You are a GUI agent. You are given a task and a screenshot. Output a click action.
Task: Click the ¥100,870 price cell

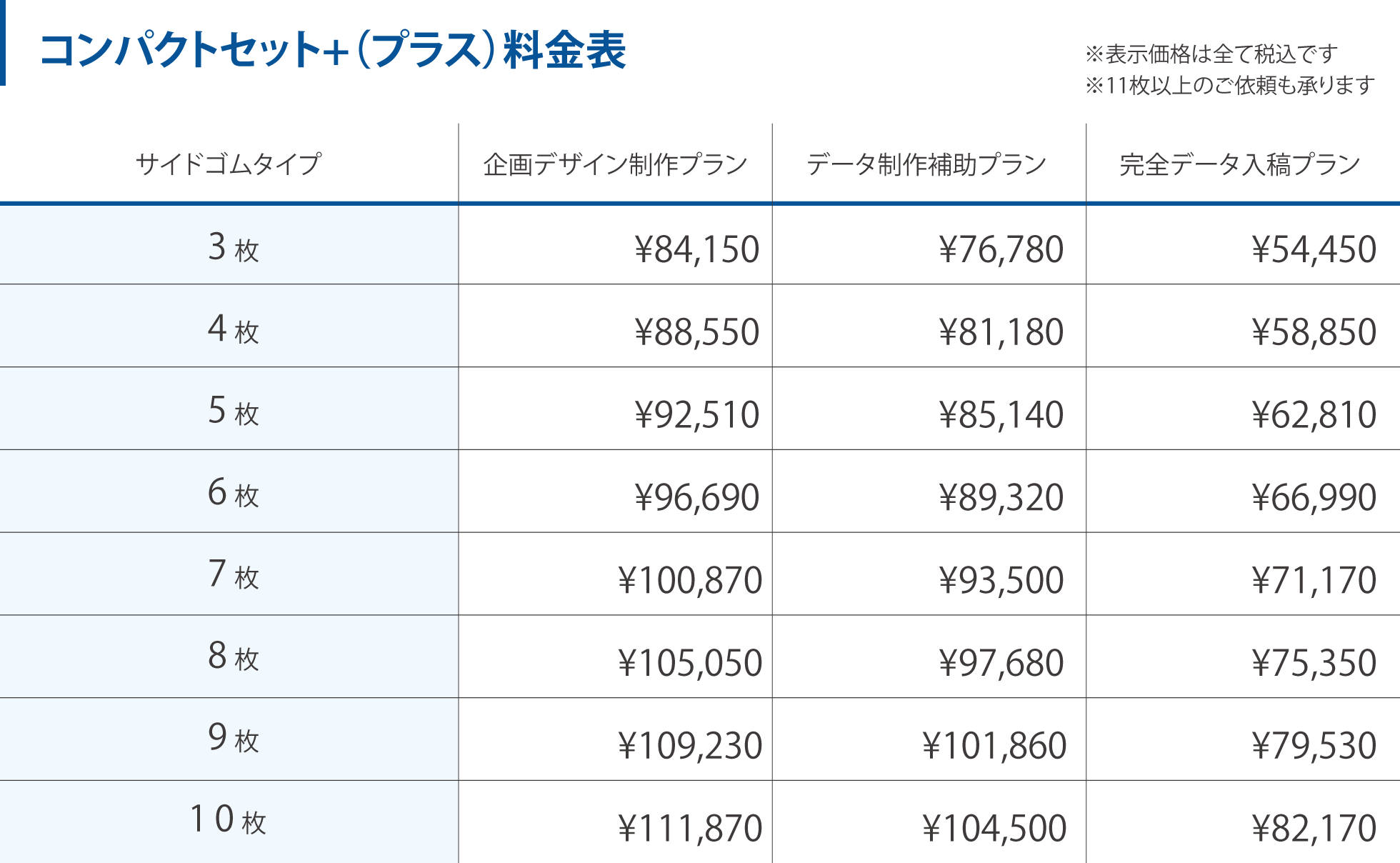coord(690,580)
